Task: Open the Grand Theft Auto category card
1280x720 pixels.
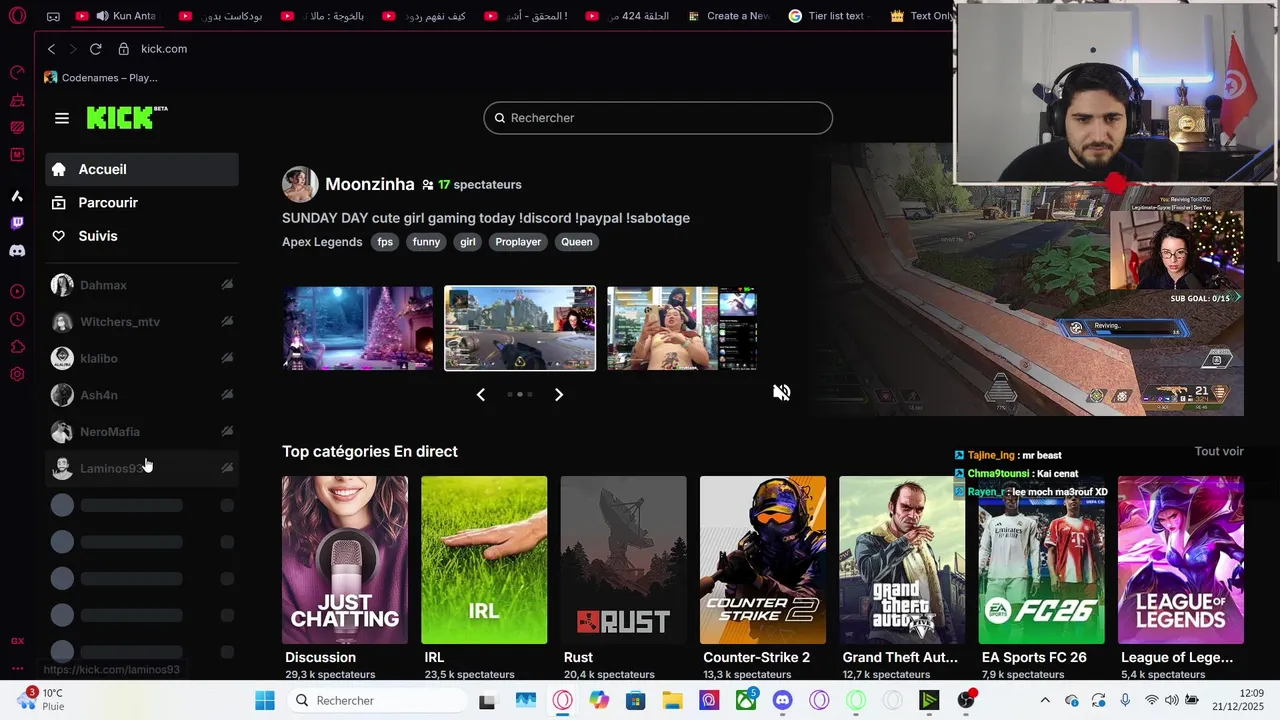Action: point(902,560)
